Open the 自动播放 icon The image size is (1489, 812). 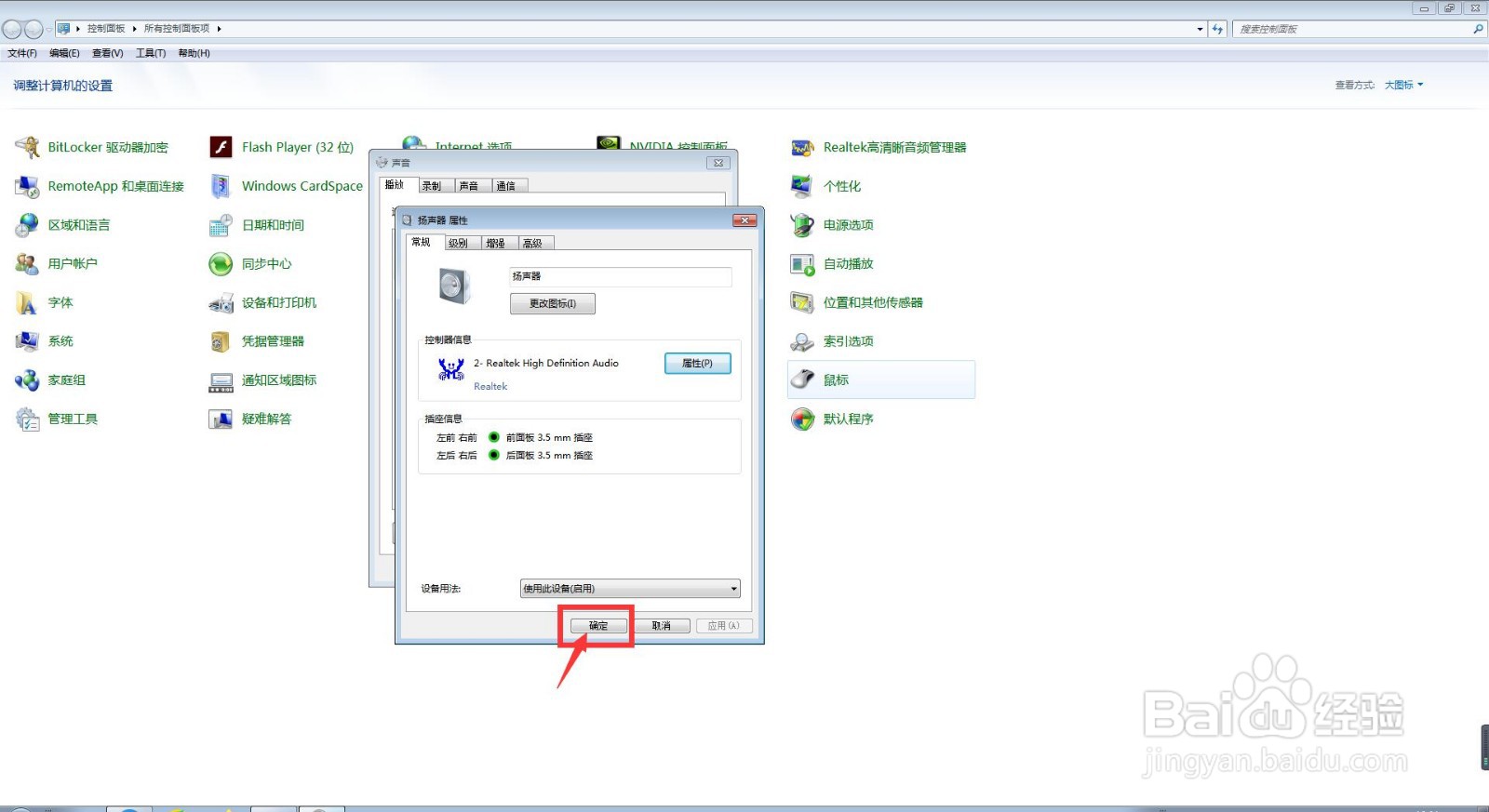pyautogui.click(x=802, y=264)
